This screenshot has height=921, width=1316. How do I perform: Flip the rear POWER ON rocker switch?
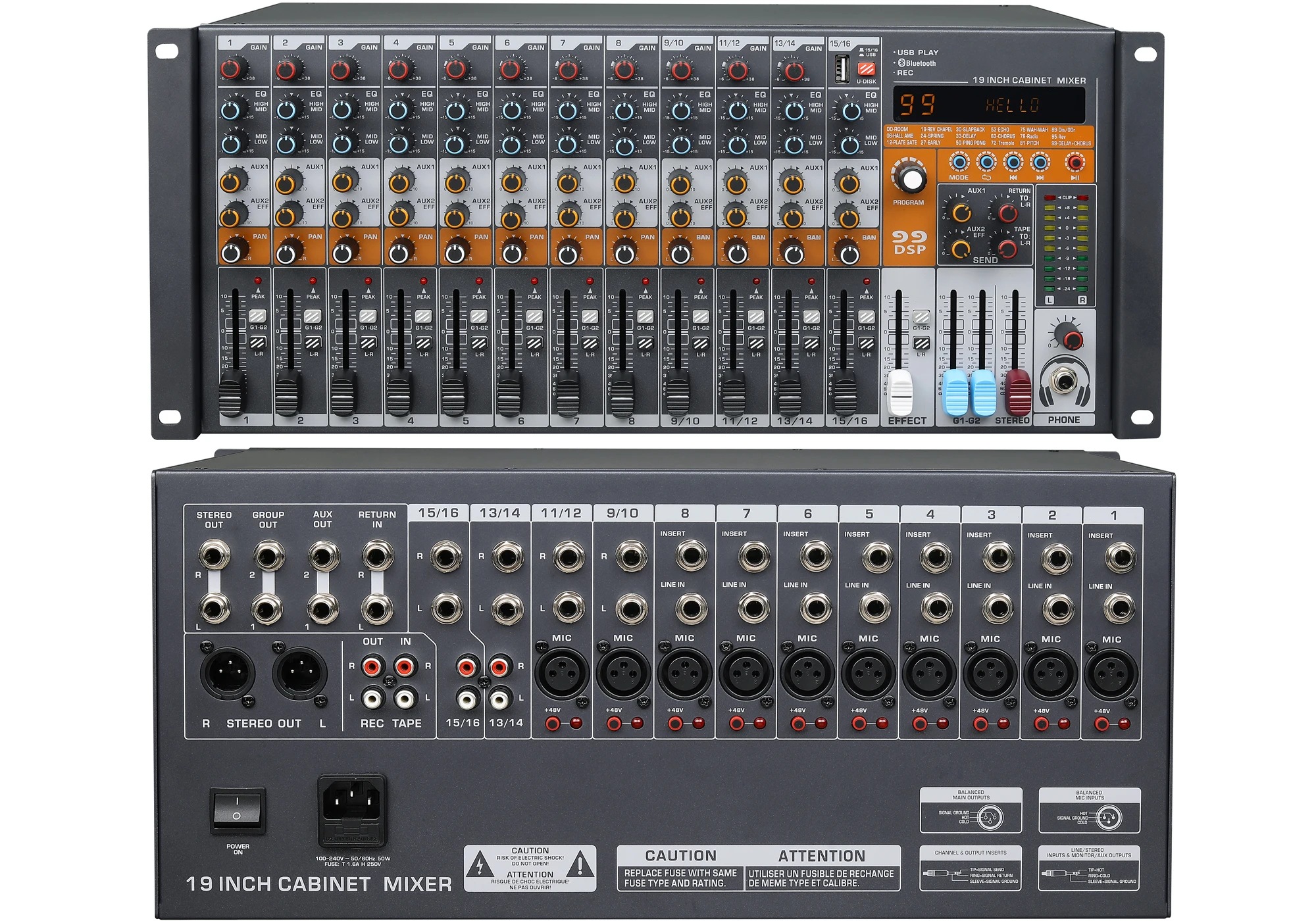coord(238,809)
